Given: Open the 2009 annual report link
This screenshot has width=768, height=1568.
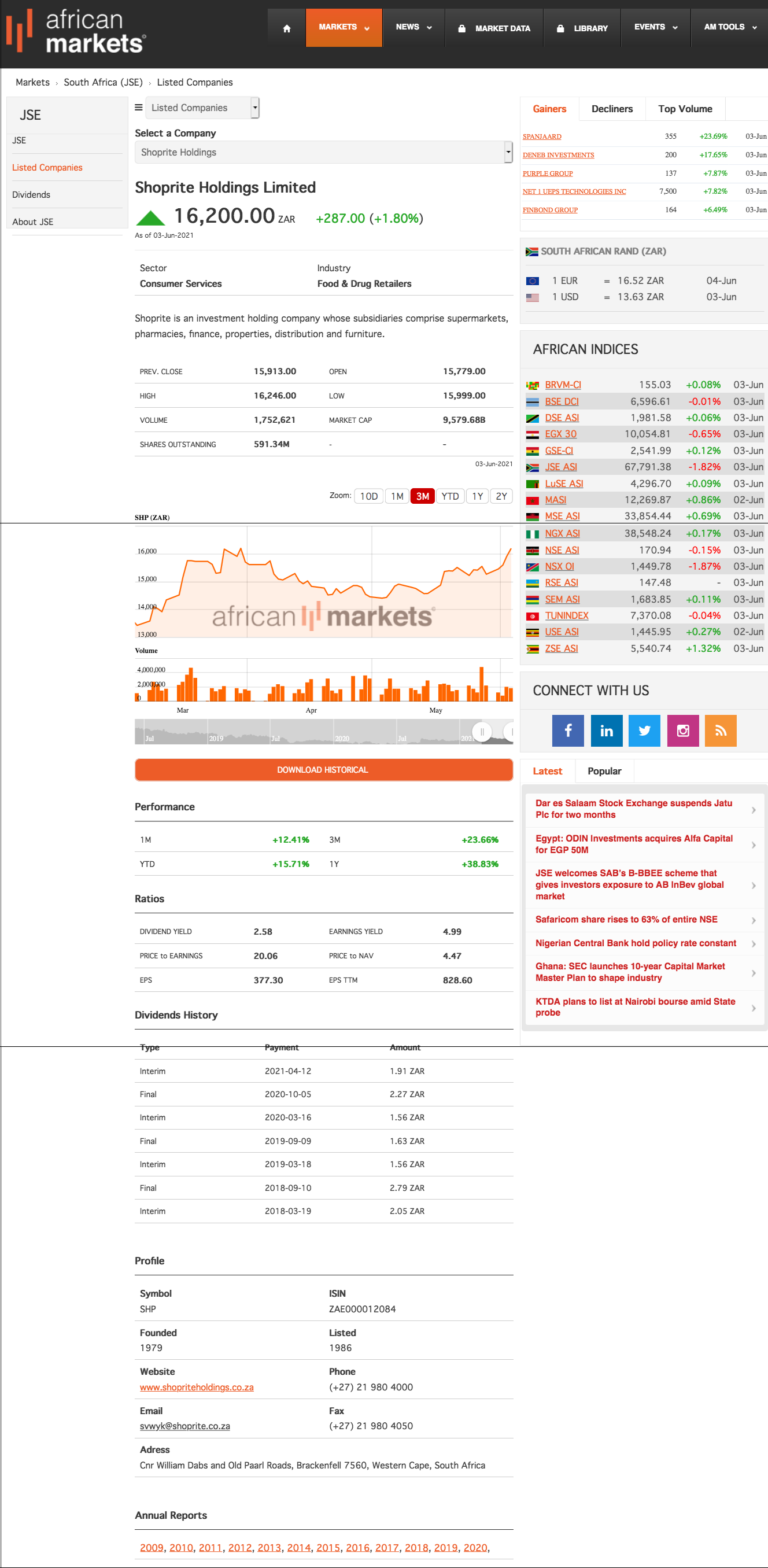Looking at the screenshot, I should (152, 1548).
